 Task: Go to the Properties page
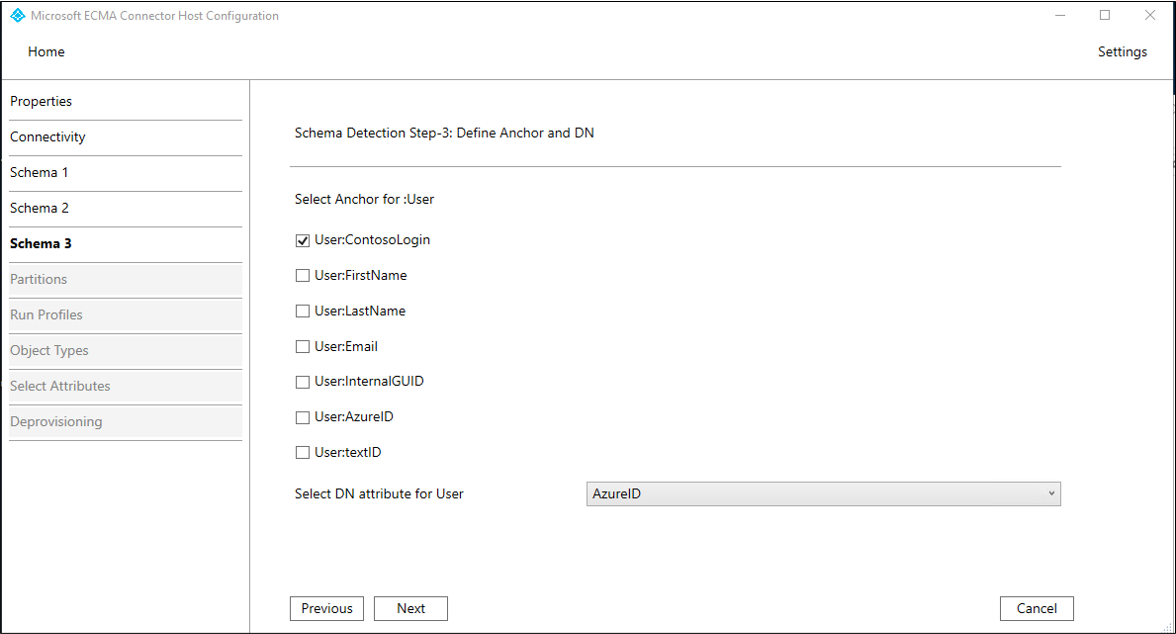41,102
